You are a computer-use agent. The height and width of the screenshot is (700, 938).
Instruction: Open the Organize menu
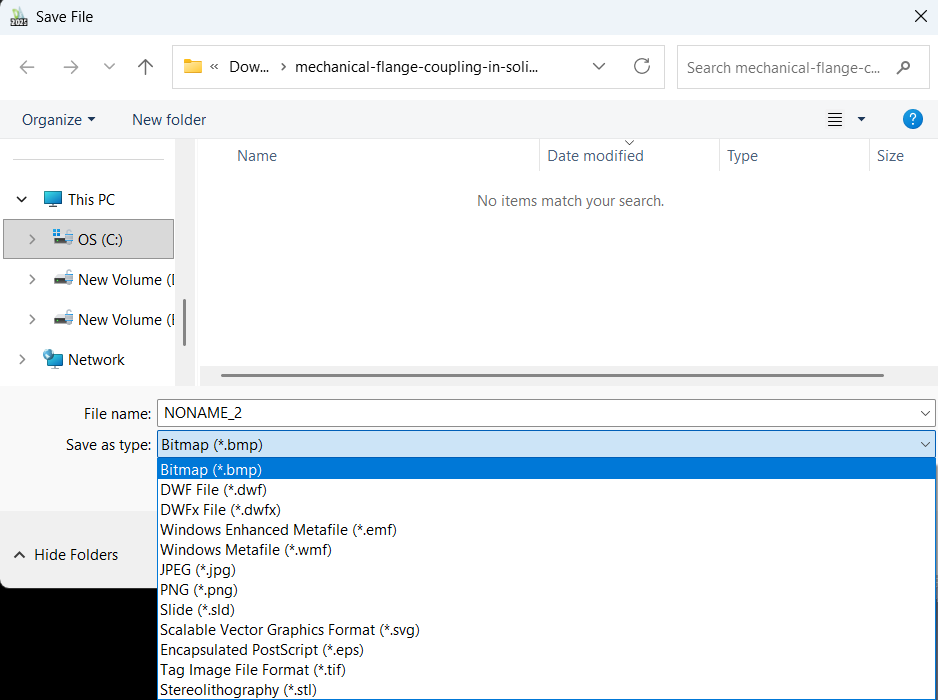point(59,120)
